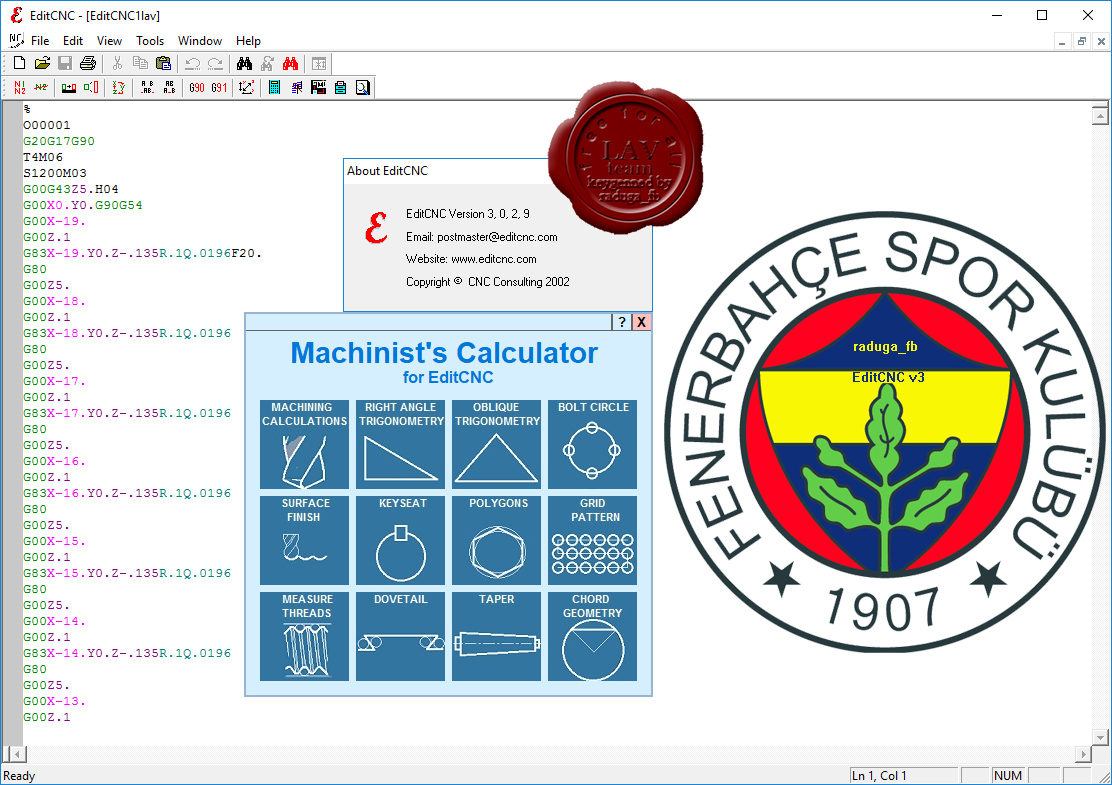
Task: Click the question mark help button on calculator
Action: click(621, 322)
